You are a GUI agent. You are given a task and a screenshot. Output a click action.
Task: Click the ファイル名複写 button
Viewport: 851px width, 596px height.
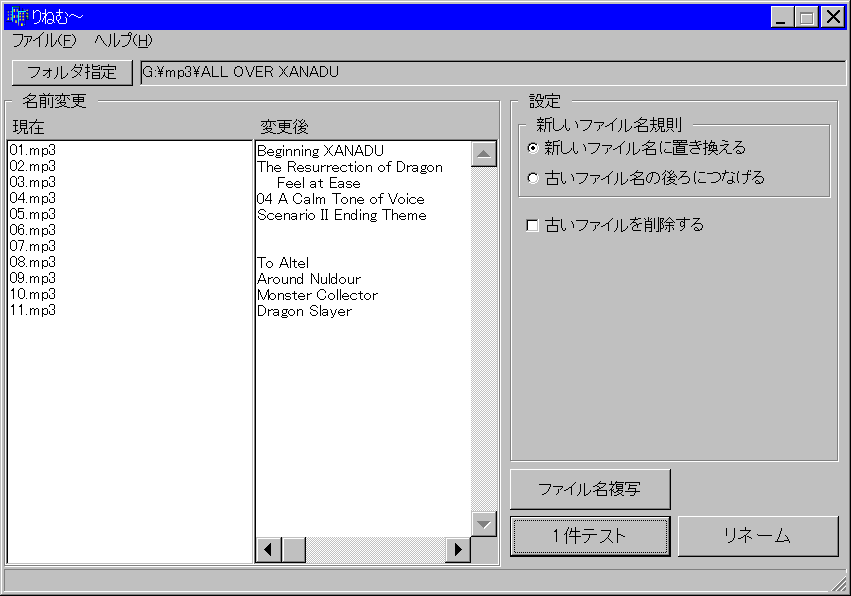pyautogui.click(x=590, y=489)
